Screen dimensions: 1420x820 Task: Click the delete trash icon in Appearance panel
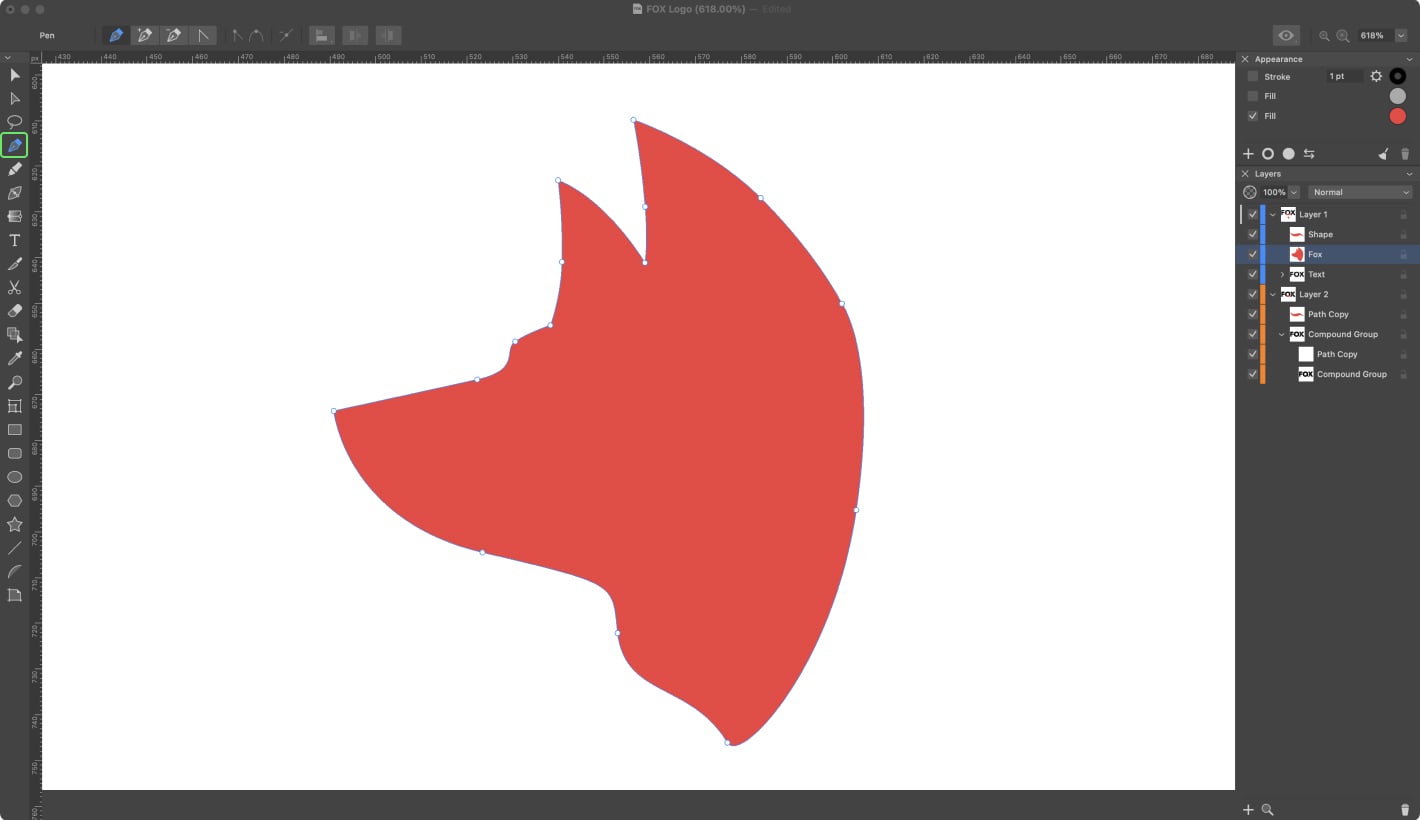[1405, 153]
